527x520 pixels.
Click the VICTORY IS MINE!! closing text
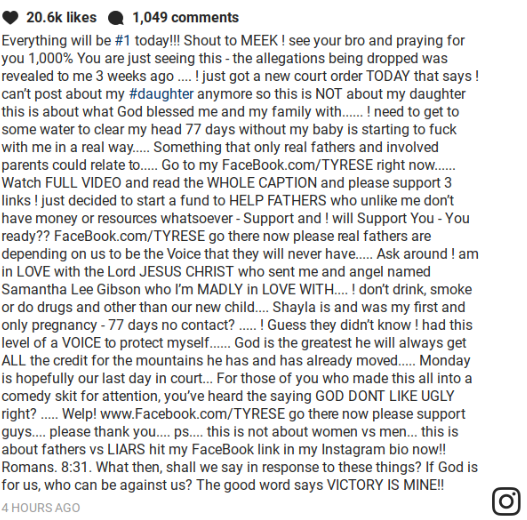tap(386, 485)
